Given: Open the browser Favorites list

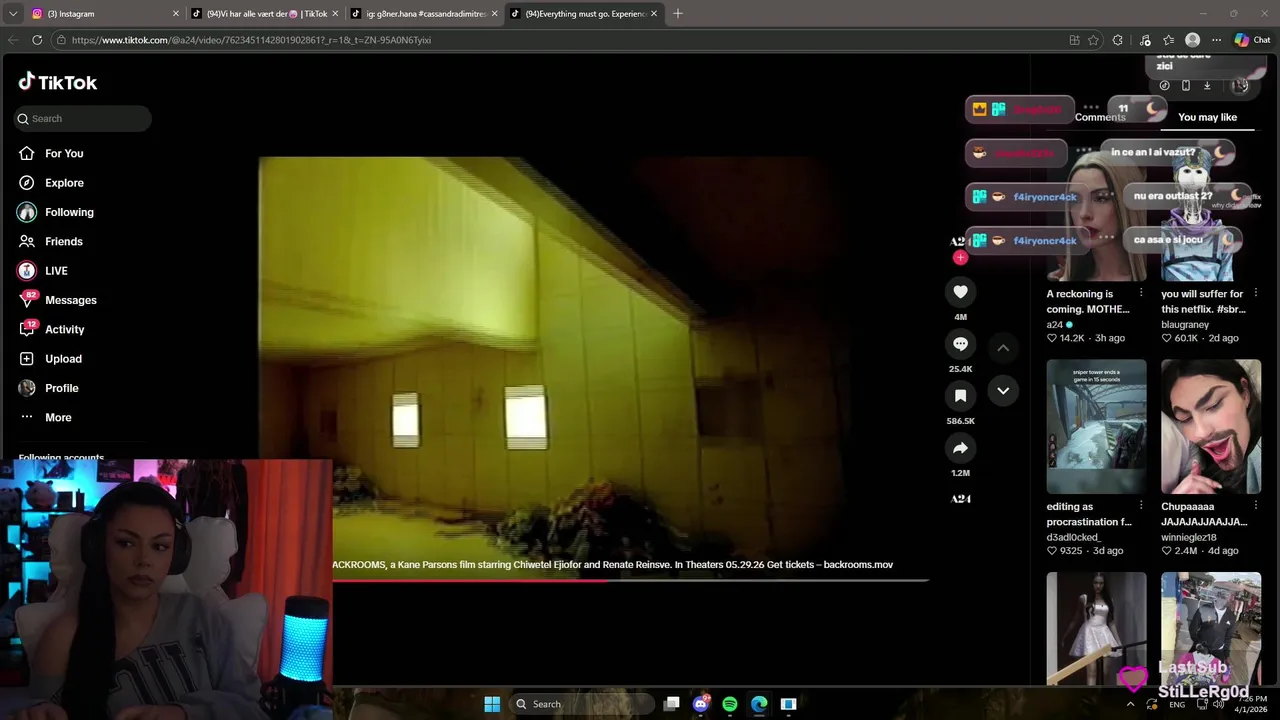Looking at the screenshot, I should point(1168,40).
